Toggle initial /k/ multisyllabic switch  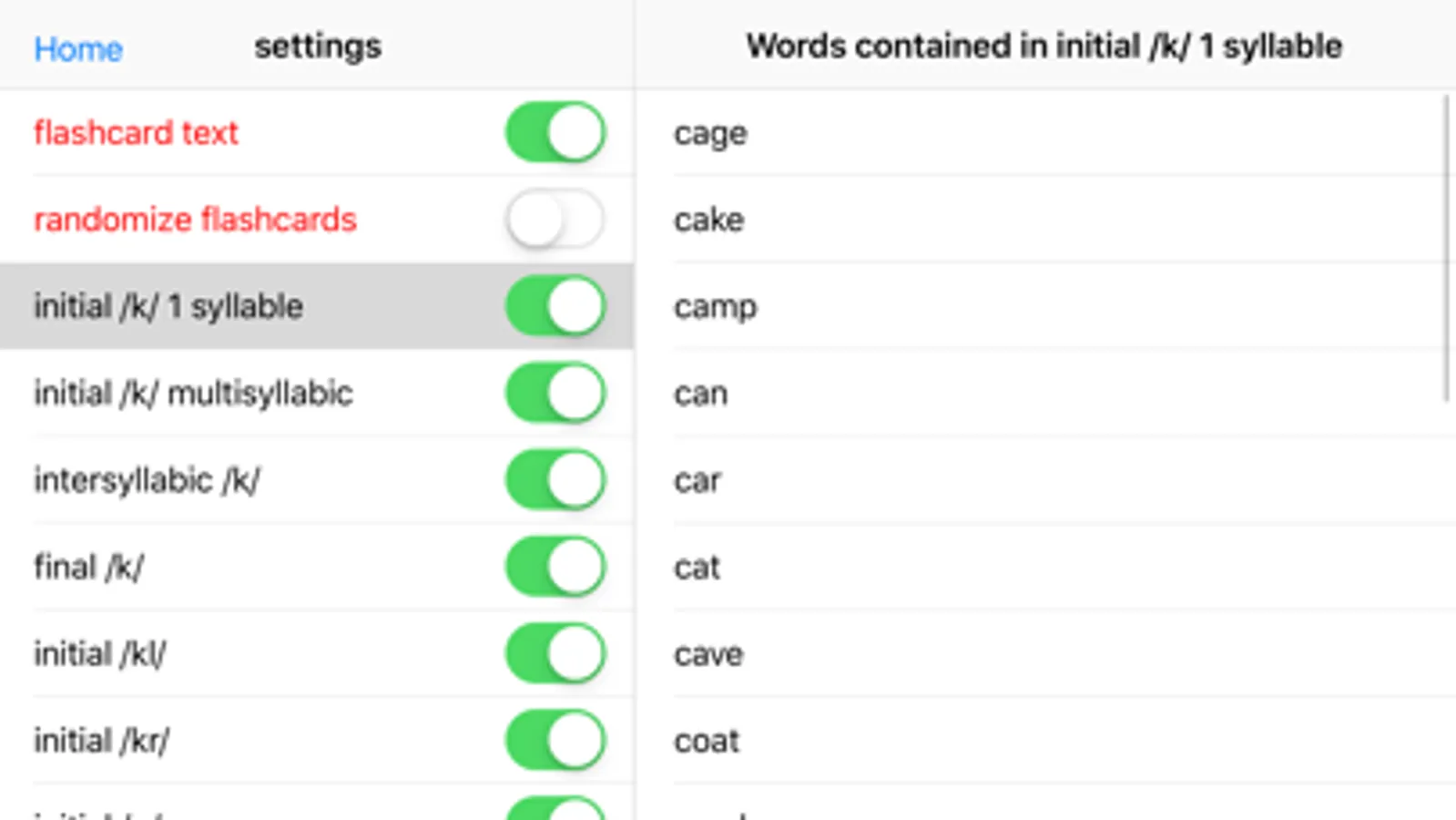555,394
